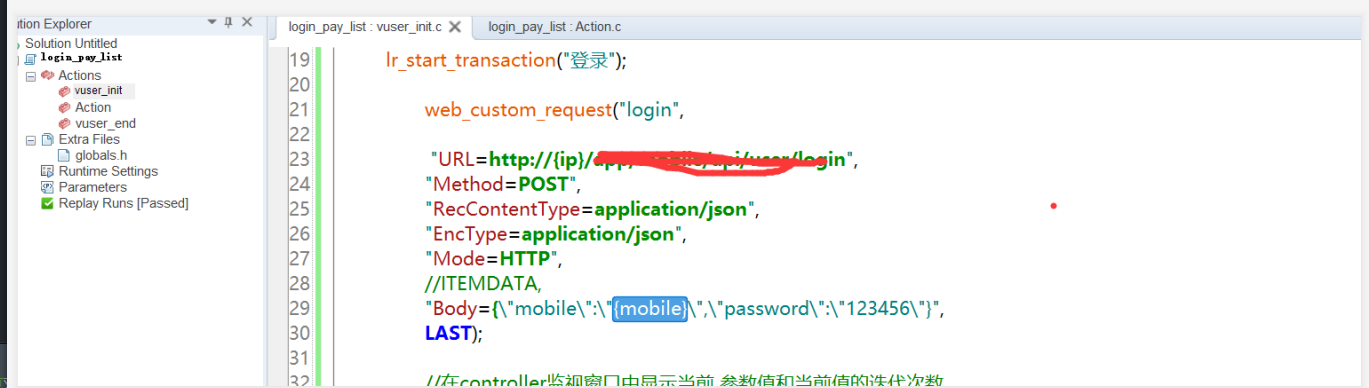Click the login_pay_list script icon
This screenshot has height=388, width=1369.
[x=30, y=59]
